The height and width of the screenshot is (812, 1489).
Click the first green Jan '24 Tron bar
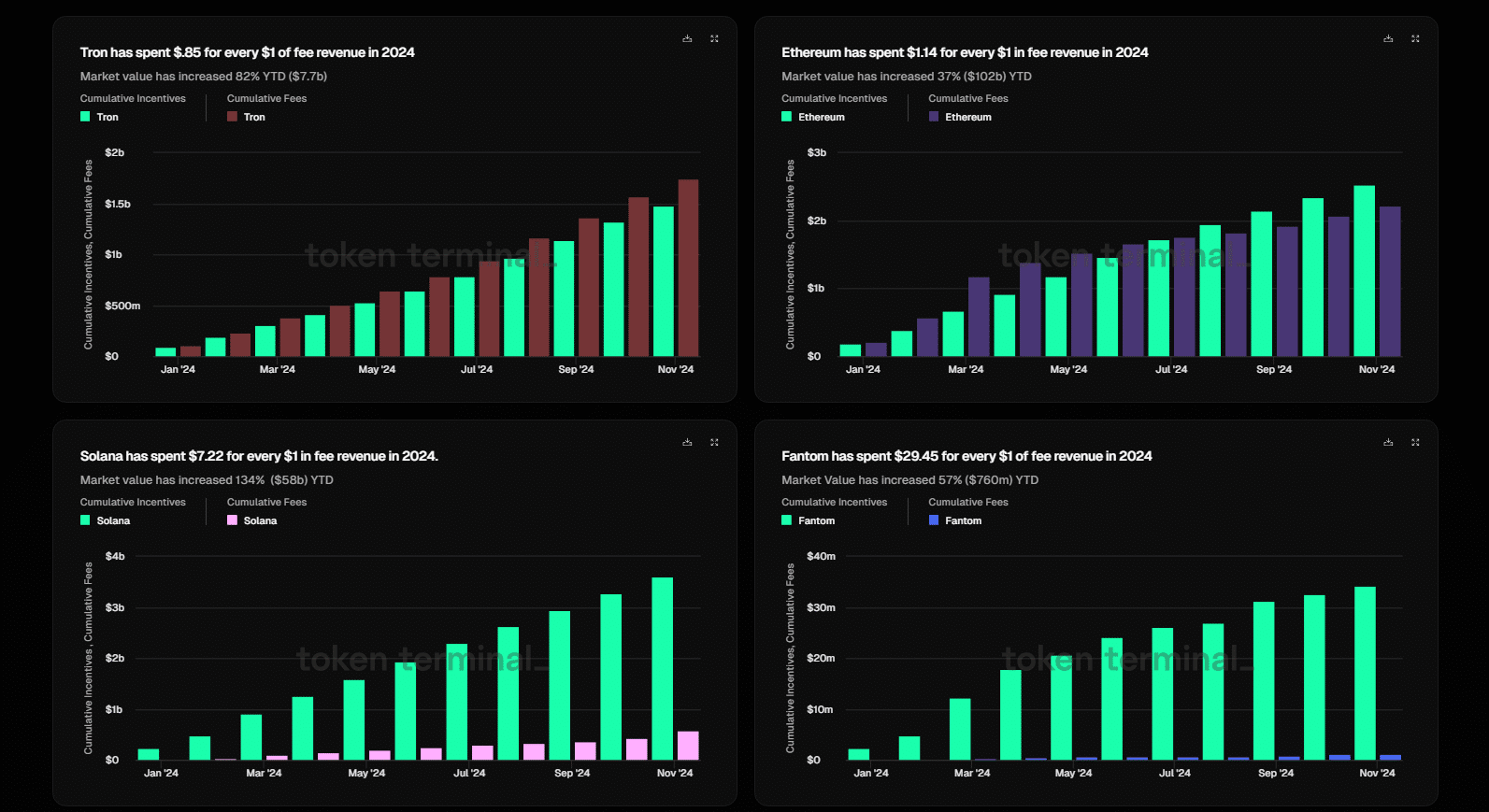pos(165,352)
